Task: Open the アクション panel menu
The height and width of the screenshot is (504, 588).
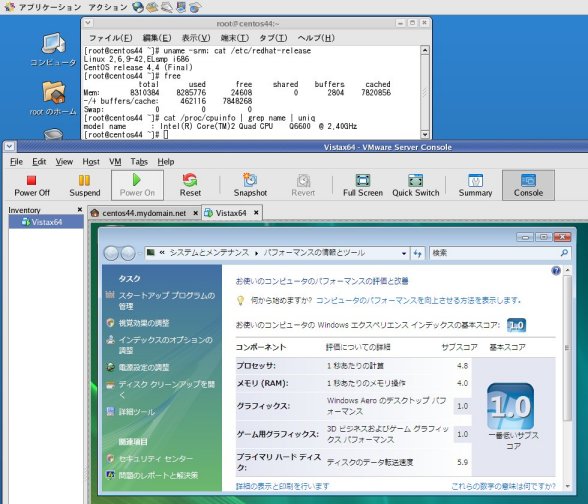Action: tap(108, 7)
